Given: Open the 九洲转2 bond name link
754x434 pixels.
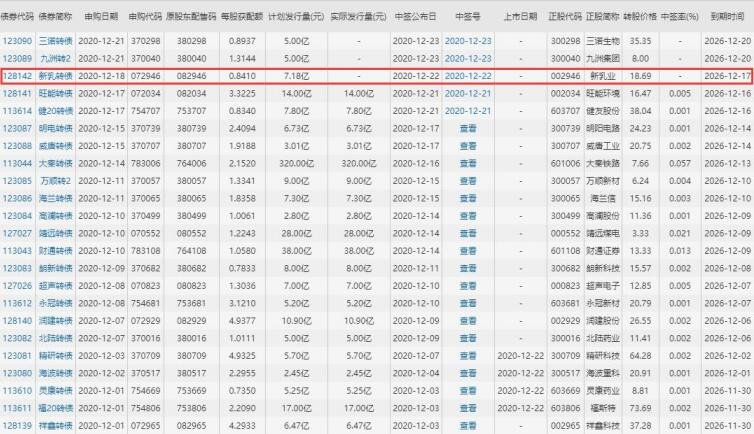Looking at the screenshot, I should 56,59.
